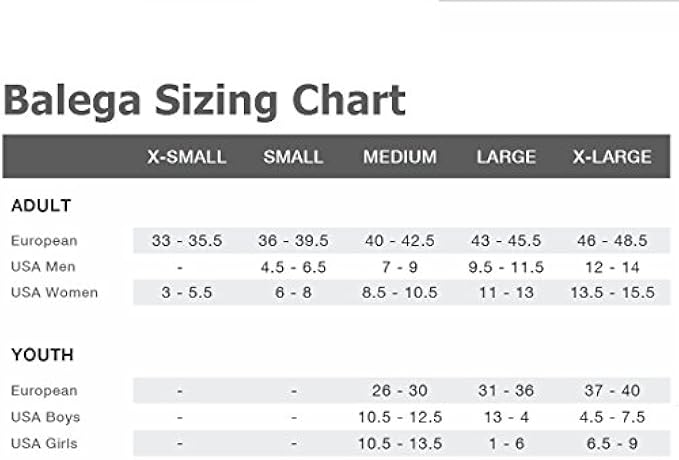Click the 4.5 - 6.5 USA Men cell

click(293, 267)
